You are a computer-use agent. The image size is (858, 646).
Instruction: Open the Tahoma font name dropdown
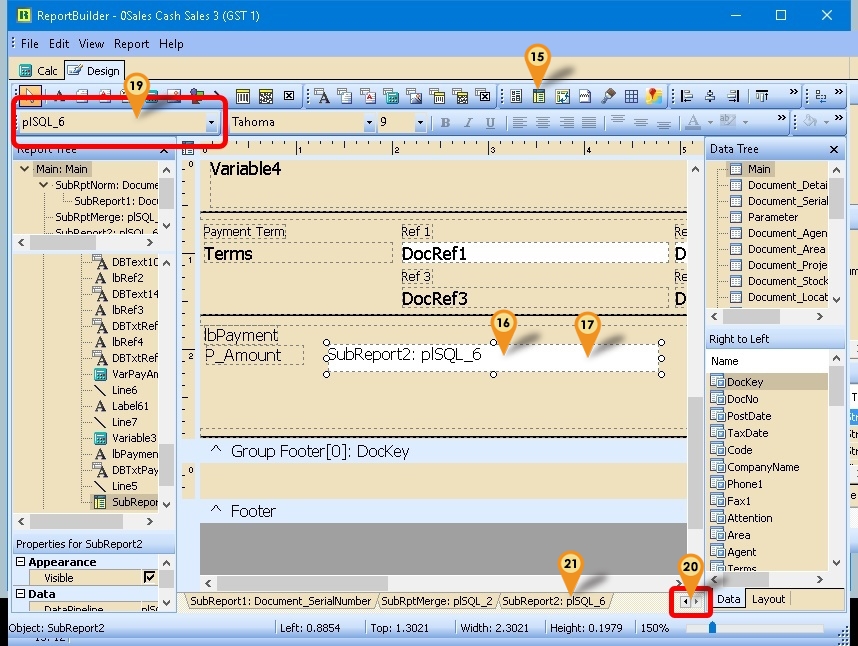tap(369, 123)
